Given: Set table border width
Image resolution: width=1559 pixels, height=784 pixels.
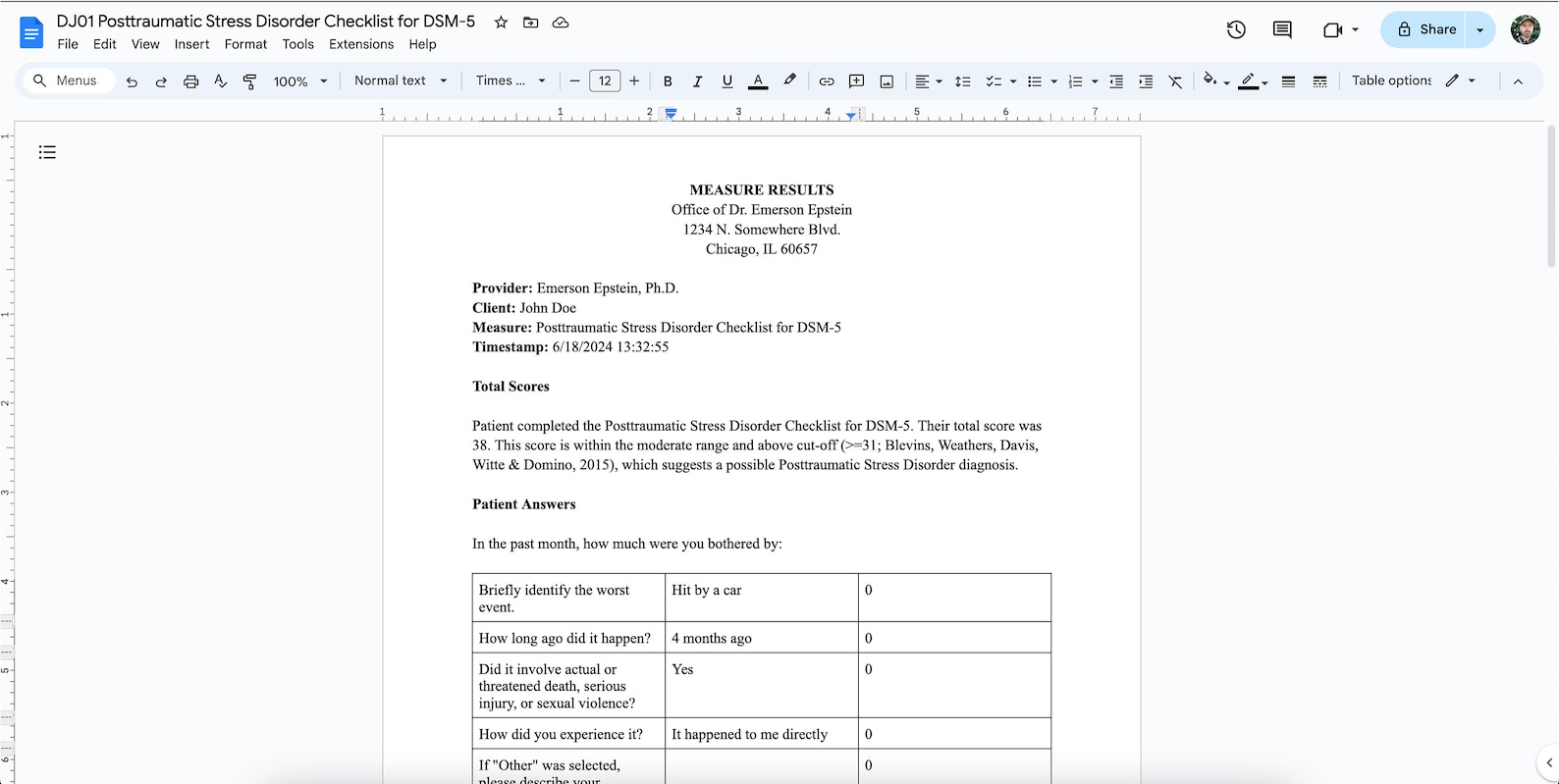Looking at the screenshot, I should [x=1288, y=81].
